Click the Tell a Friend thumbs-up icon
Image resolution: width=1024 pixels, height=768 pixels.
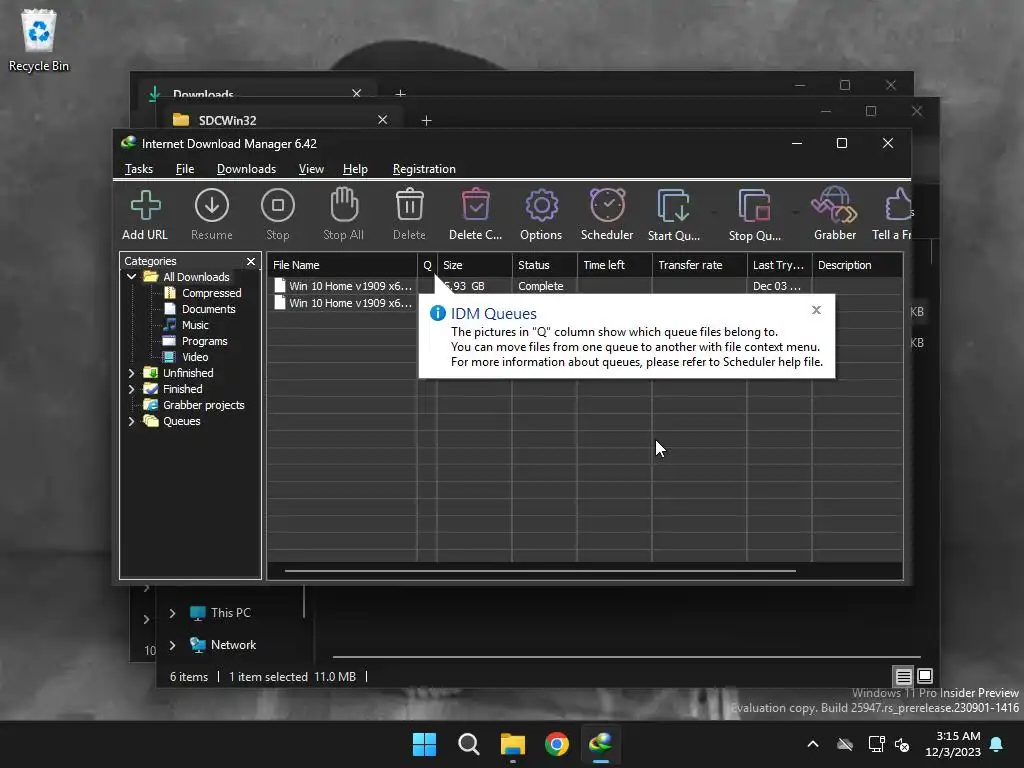tap(898, 205)
